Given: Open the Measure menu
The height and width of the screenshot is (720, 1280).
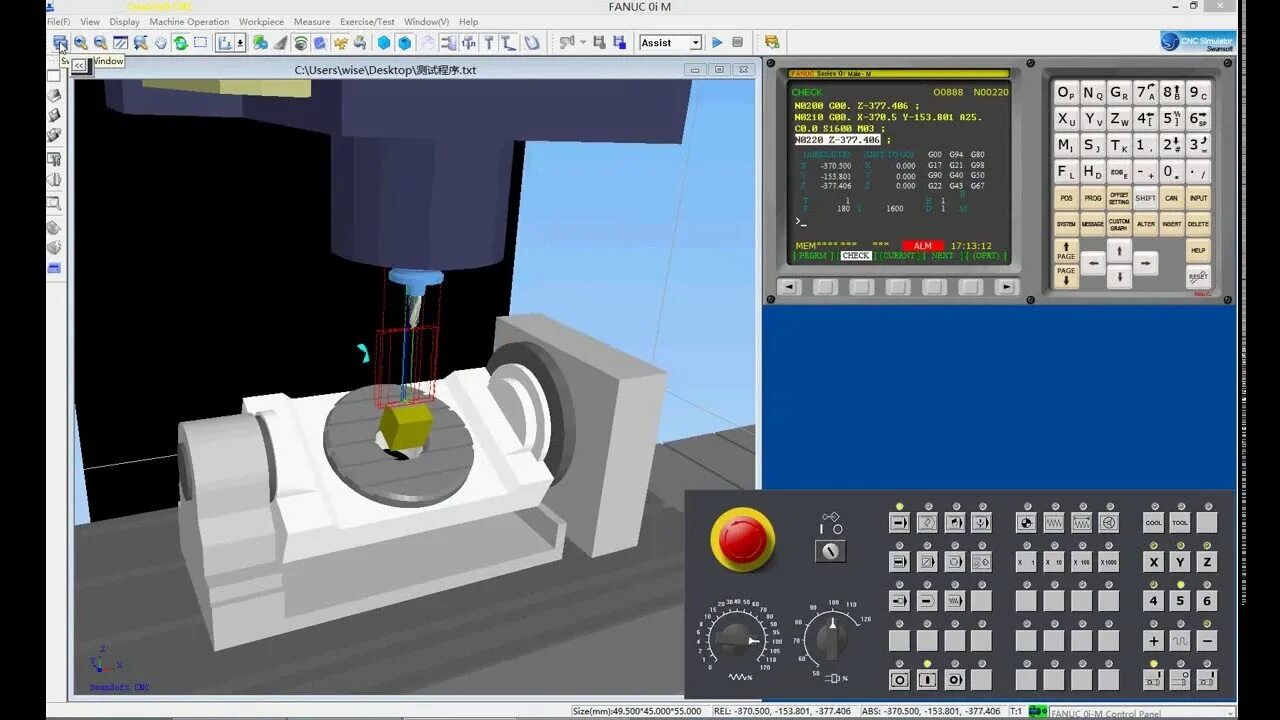Looking at the screenshot, I should [312, 21].
